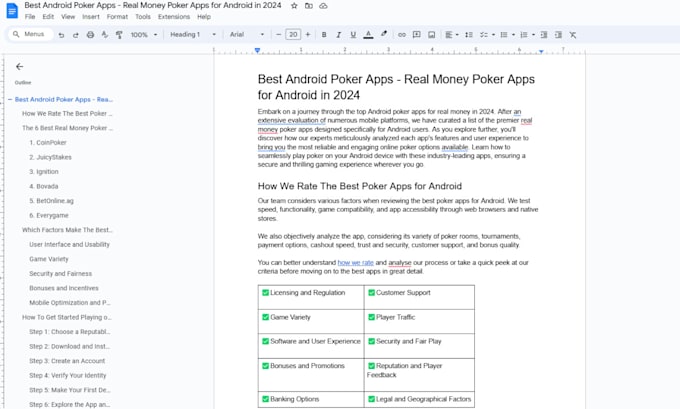Search the menus box
Screen dimensions: 680x409
[x=30, y=34]
